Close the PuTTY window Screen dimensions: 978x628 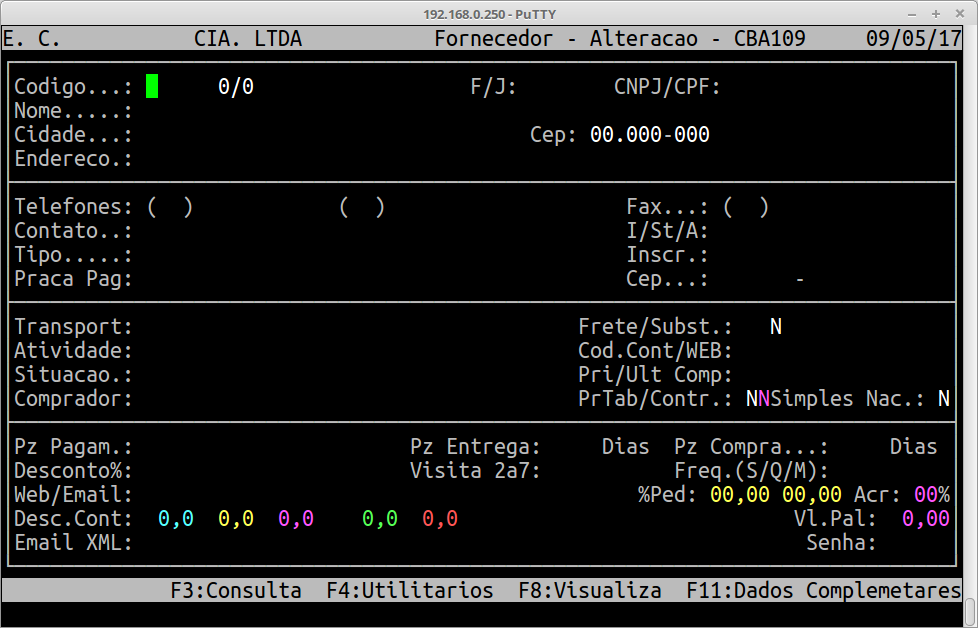pyautogui.click(x=961, y=14)
